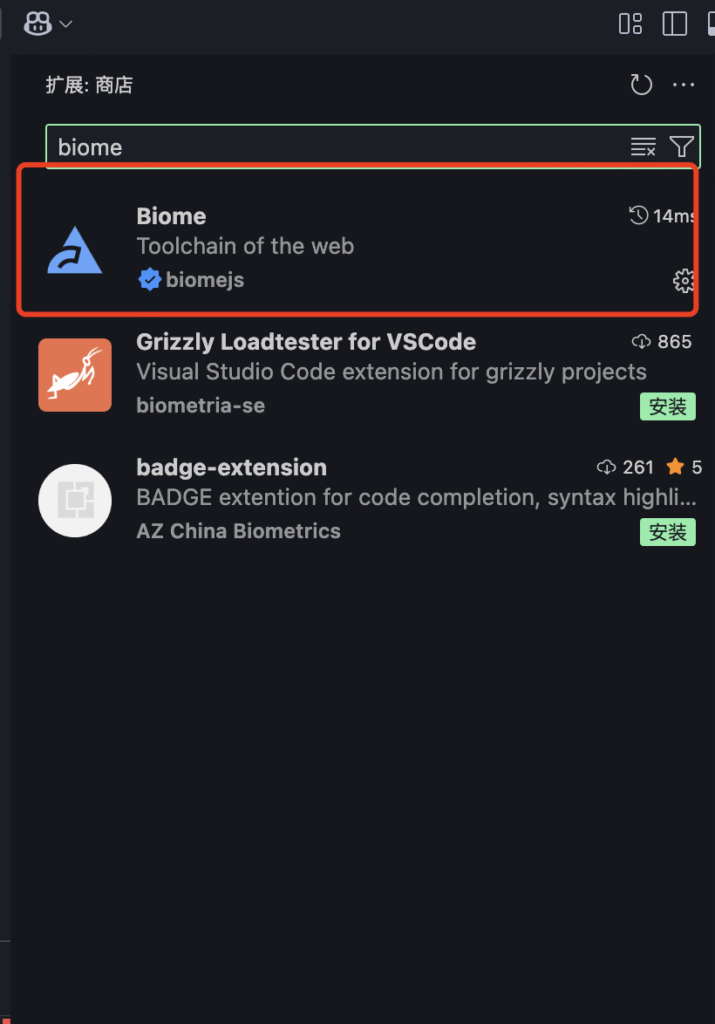Select the Biome extension logo

coord(74,251)
